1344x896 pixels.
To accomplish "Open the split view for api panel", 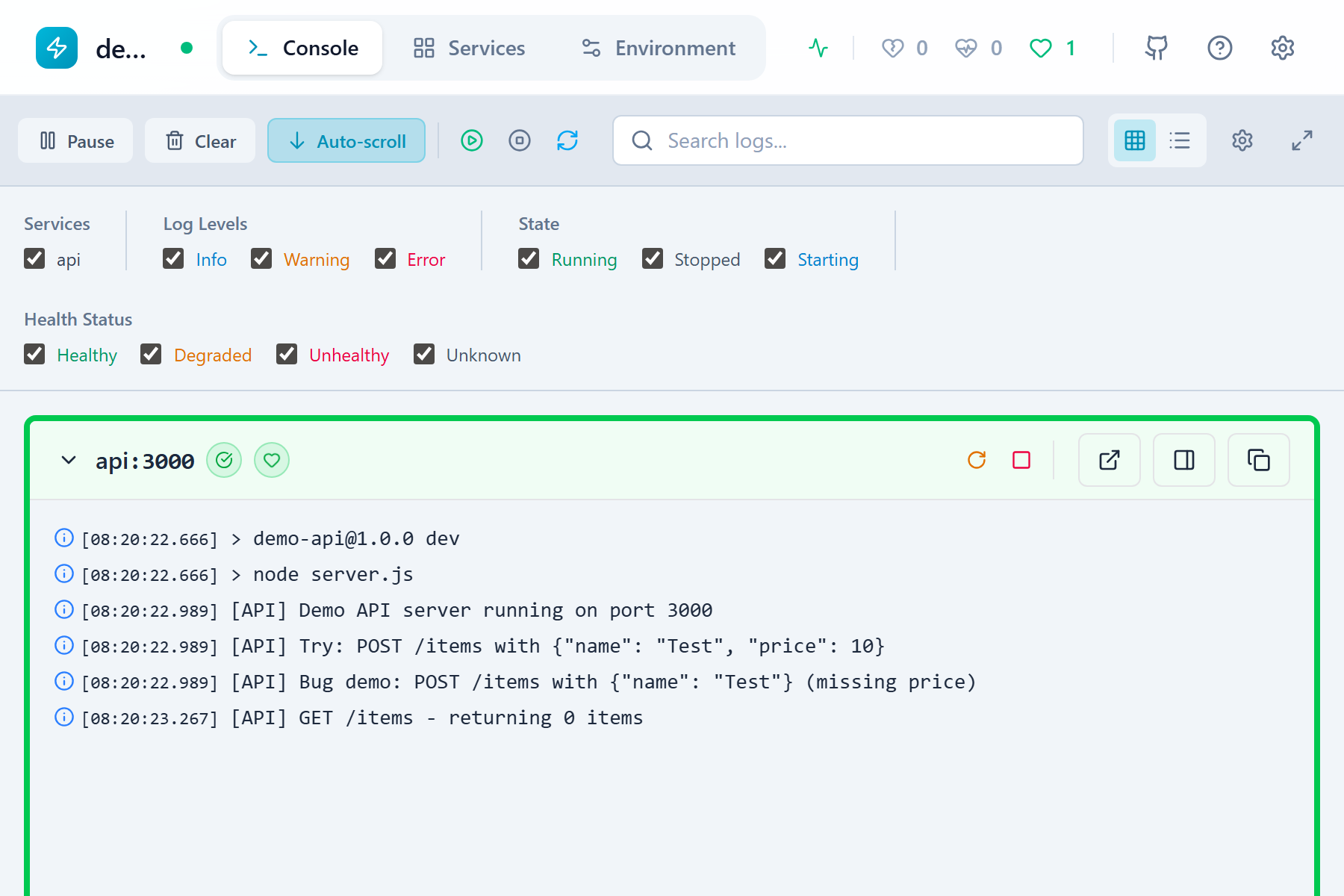I will click(1183, 461).
